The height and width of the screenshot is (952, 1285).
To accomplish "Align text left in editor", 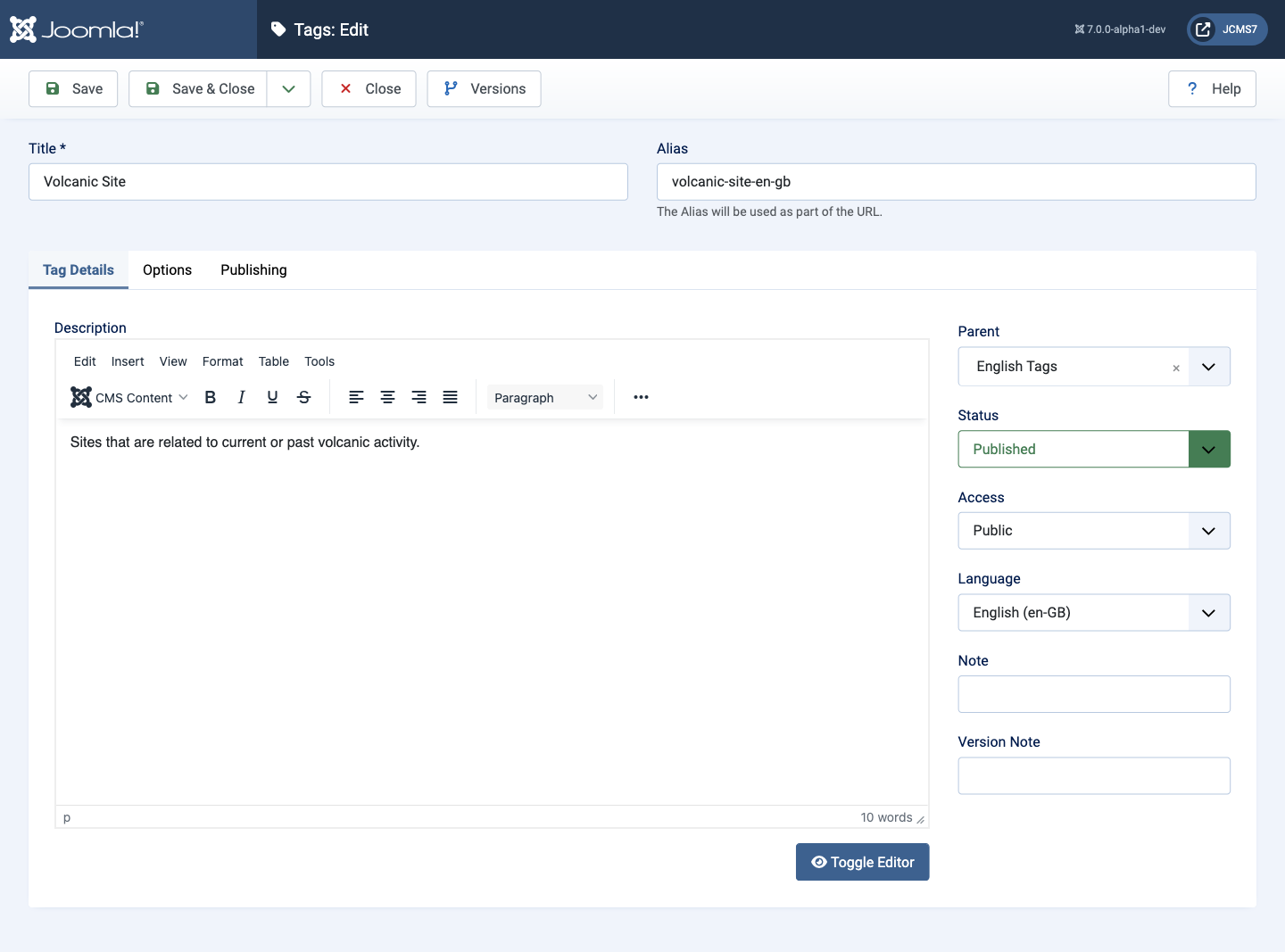I will 356,397.
